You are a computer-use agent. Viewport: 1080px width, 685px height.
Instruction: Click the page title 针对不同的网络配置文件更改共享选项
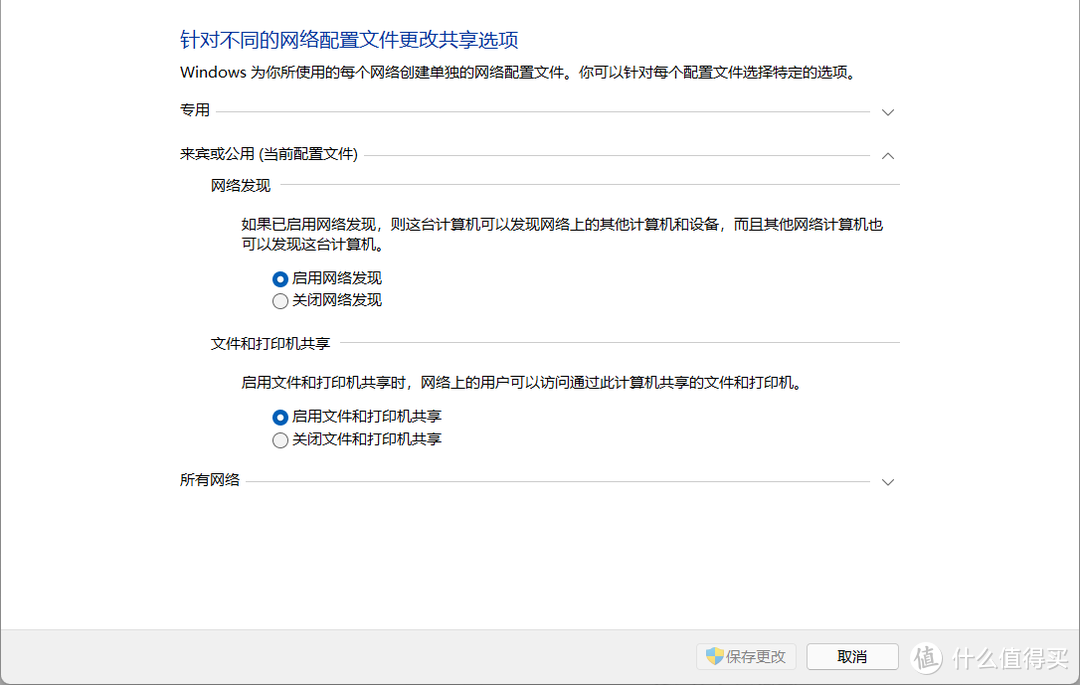coord(349,40)
